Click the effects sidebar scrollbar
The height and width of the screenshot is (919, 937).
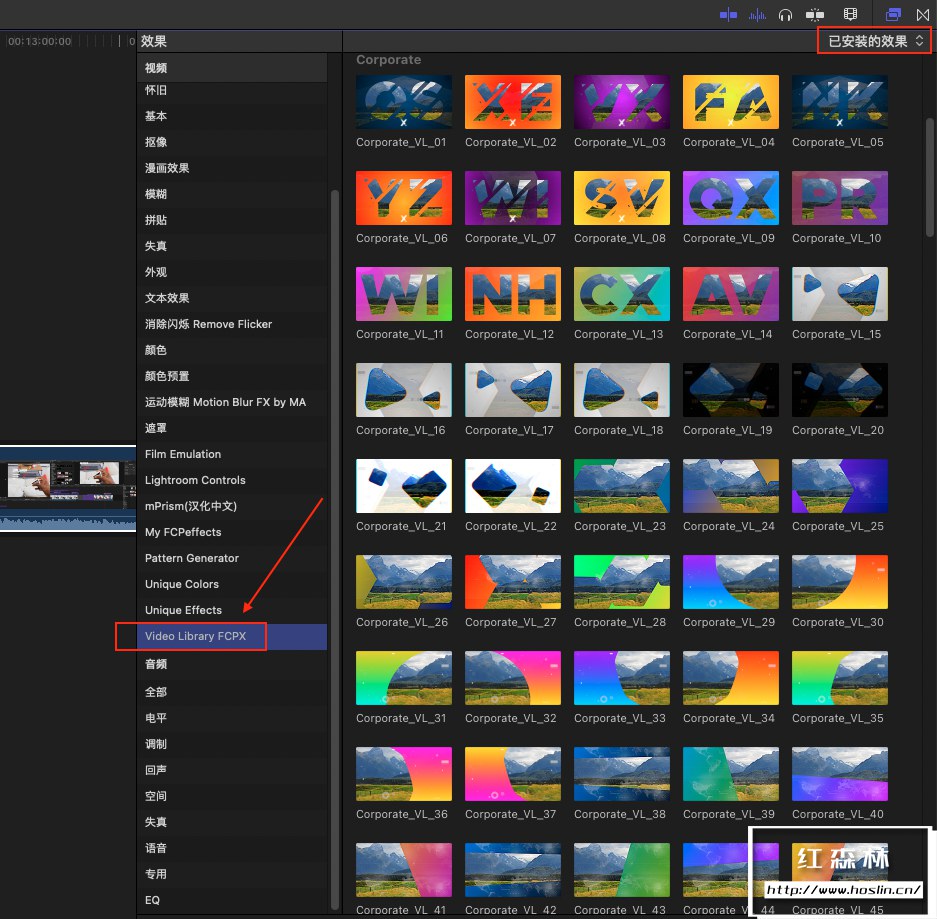335,550
